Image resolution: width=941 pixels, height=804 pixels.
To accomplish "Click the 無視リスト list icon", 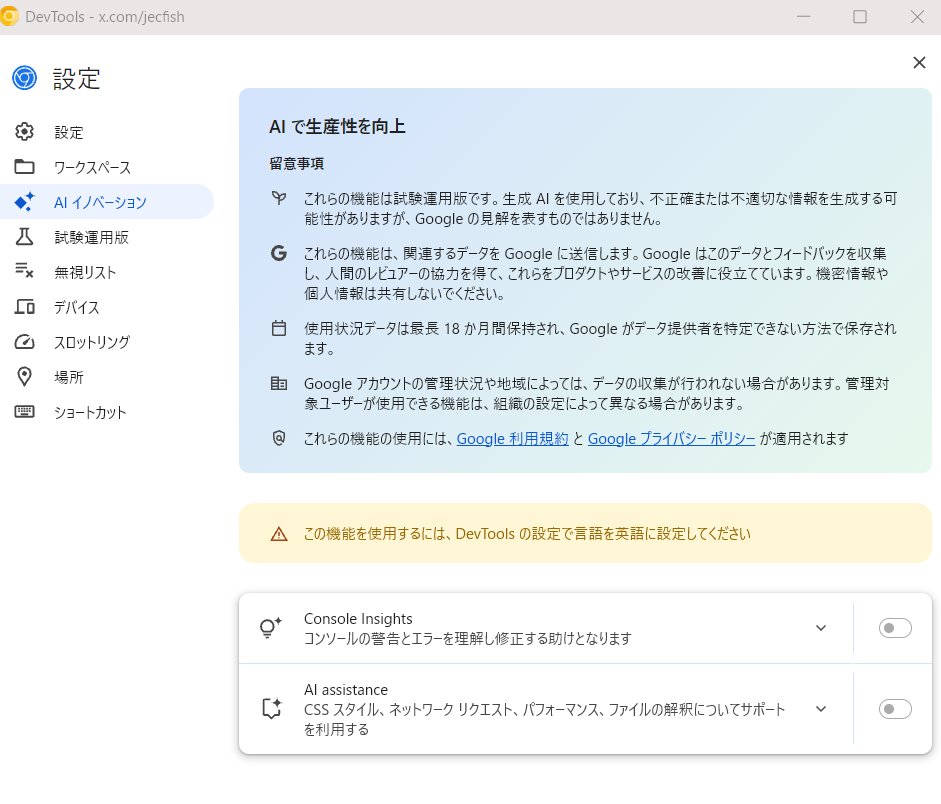I will coord(24,272).
